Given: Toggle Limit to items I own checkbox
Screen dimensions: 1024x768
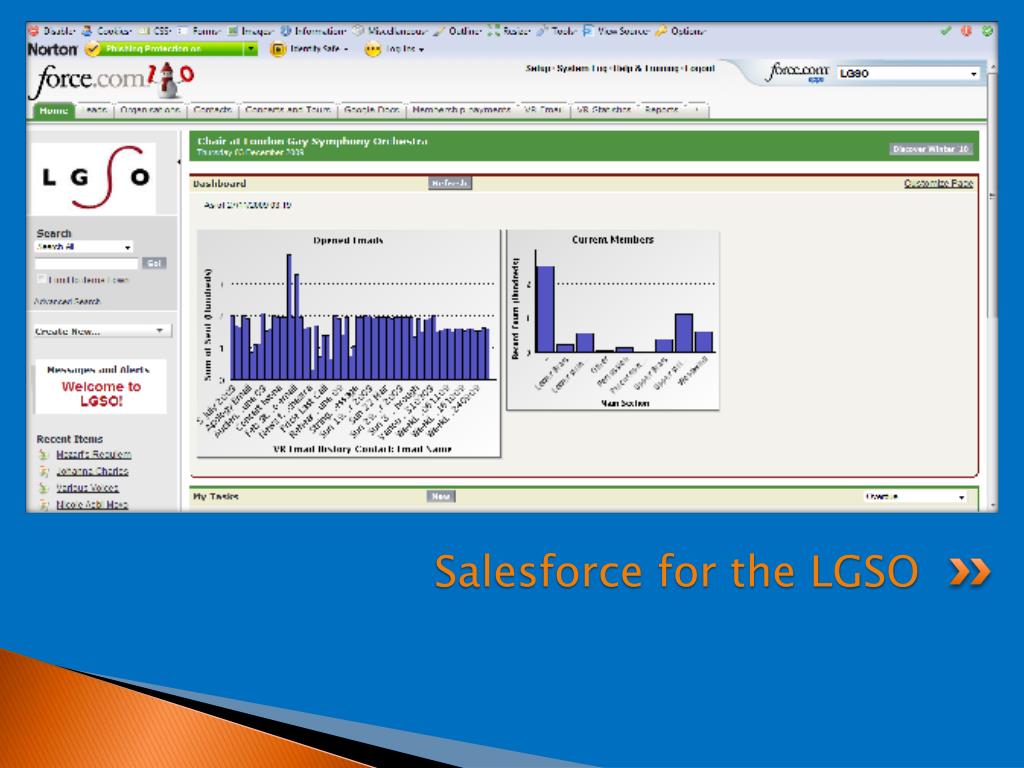Looking at the screenshot, I should point(42,279).
